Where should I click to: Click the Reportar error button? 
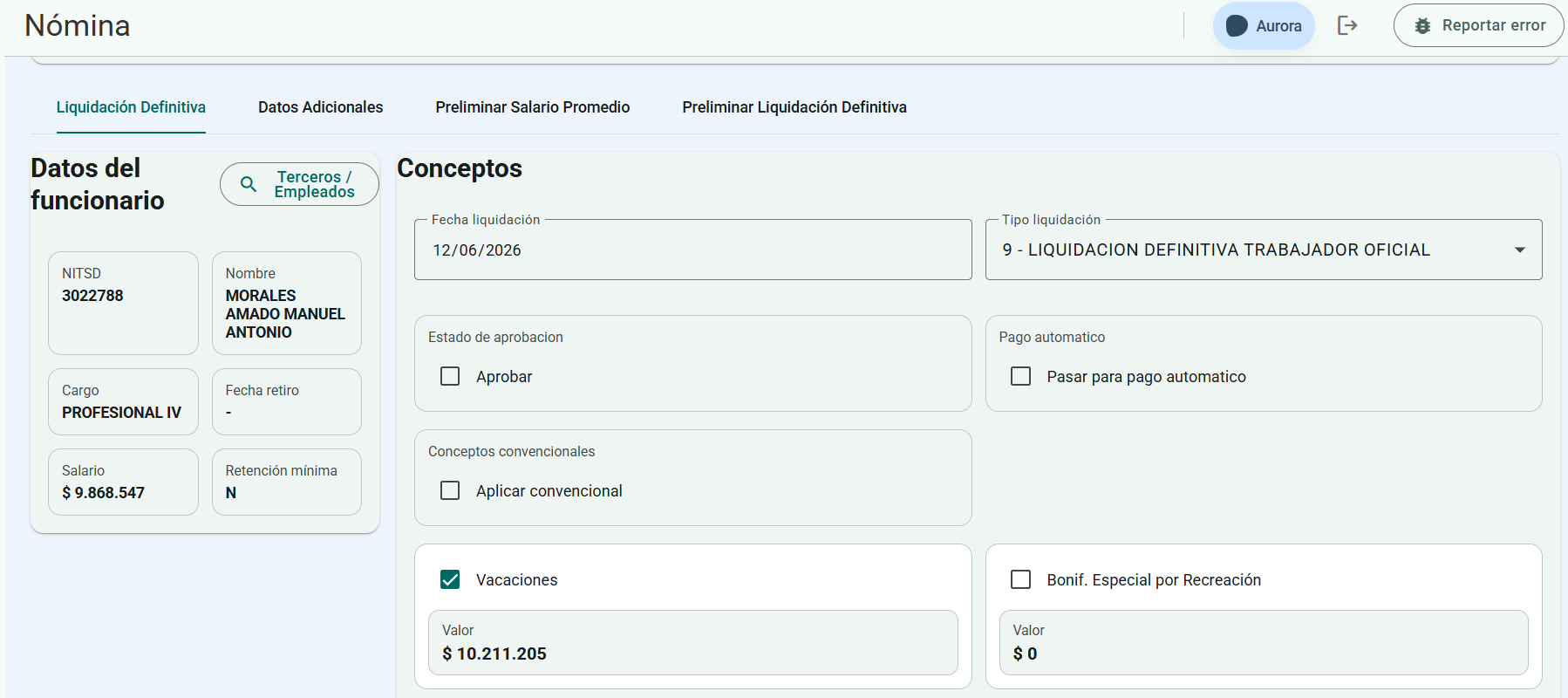(1478, 25)
